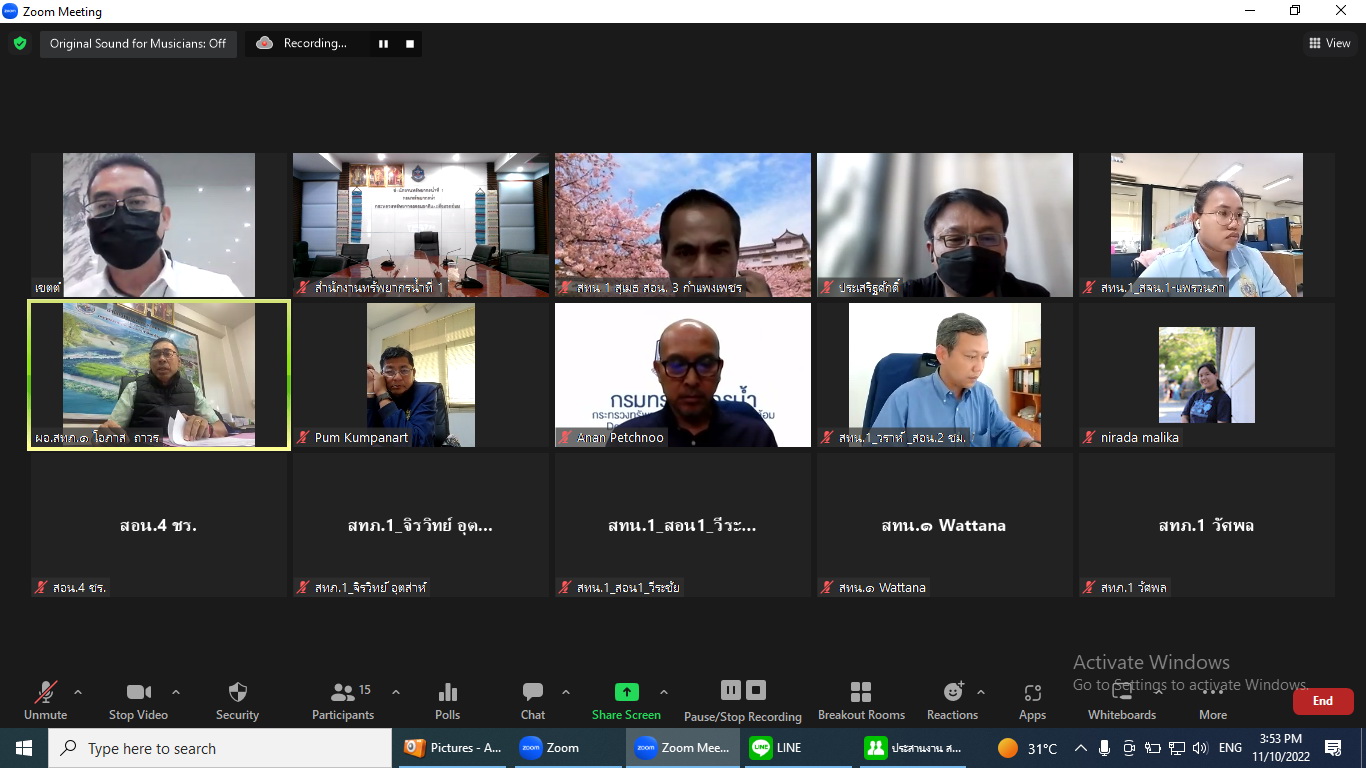Toggle Original Sound for Musicians off button
1366x768 pixels.
[x=138, y=43]
